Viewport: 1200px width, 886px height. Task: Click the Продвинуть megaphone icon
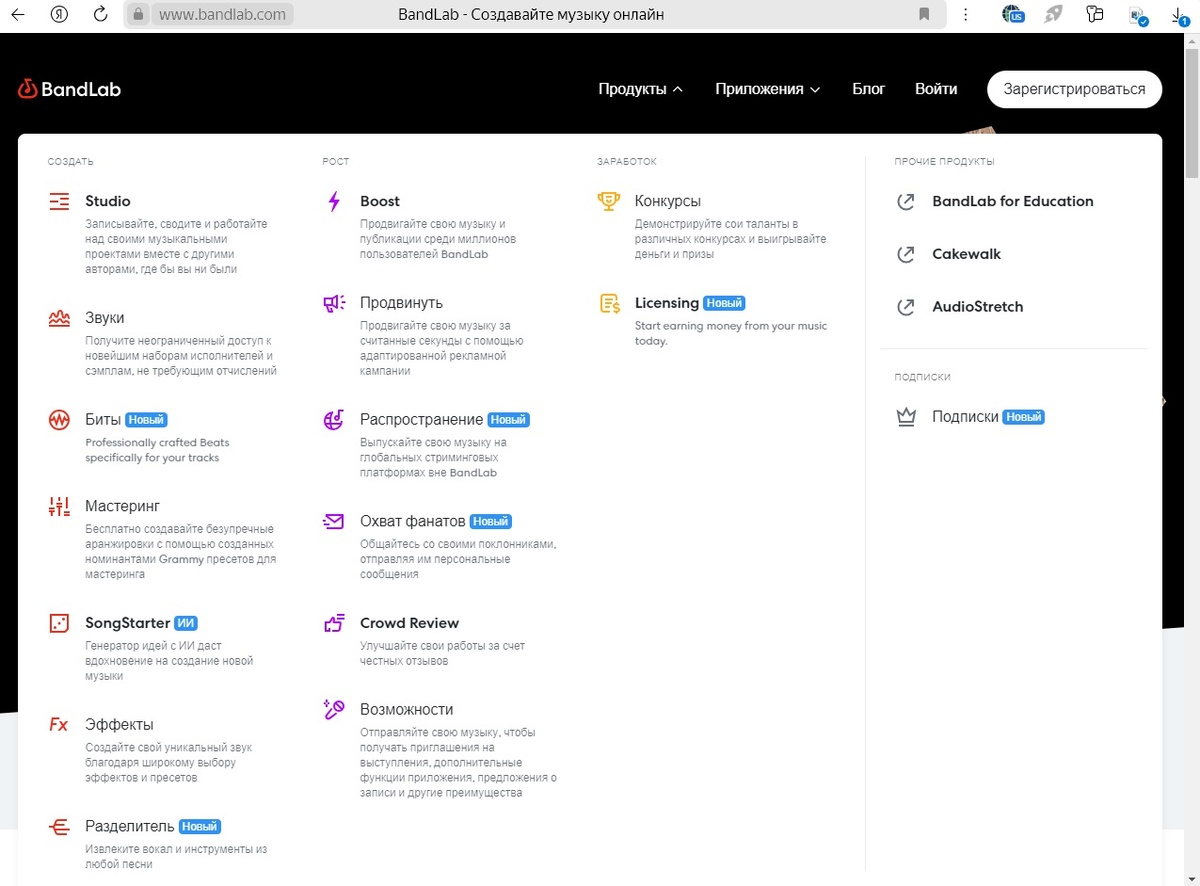(334, 303)
